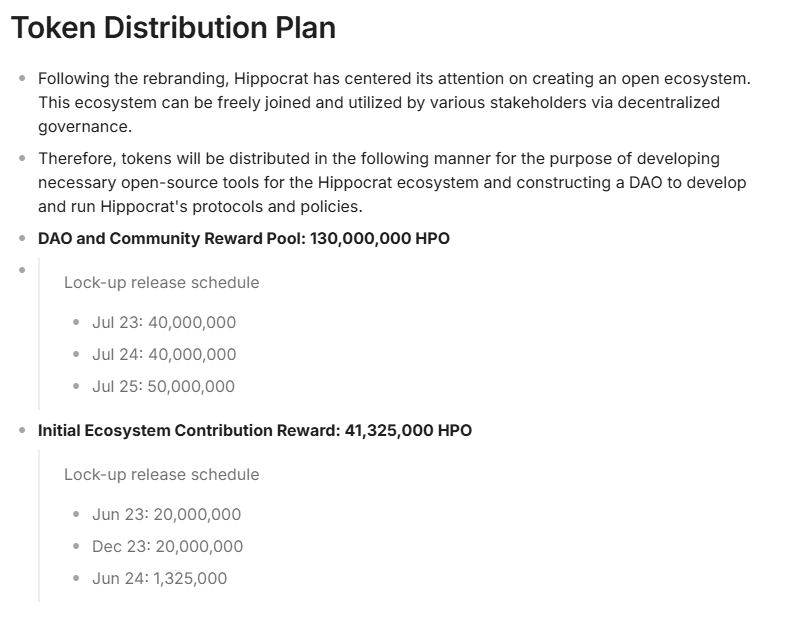
Task: Select the 'Therefore, tokens will be distributed' paragraph
Action: (x=392, y=183)
